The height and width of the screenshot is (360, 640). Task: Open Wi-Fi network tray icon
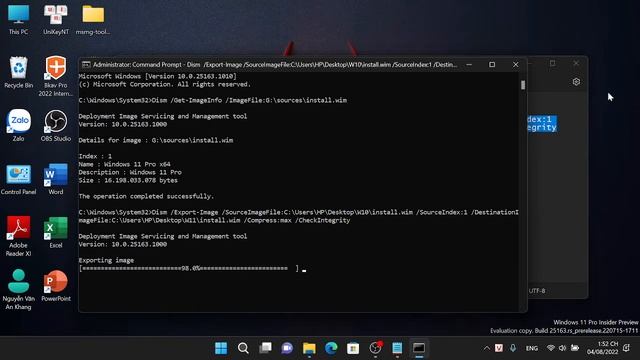551,348
